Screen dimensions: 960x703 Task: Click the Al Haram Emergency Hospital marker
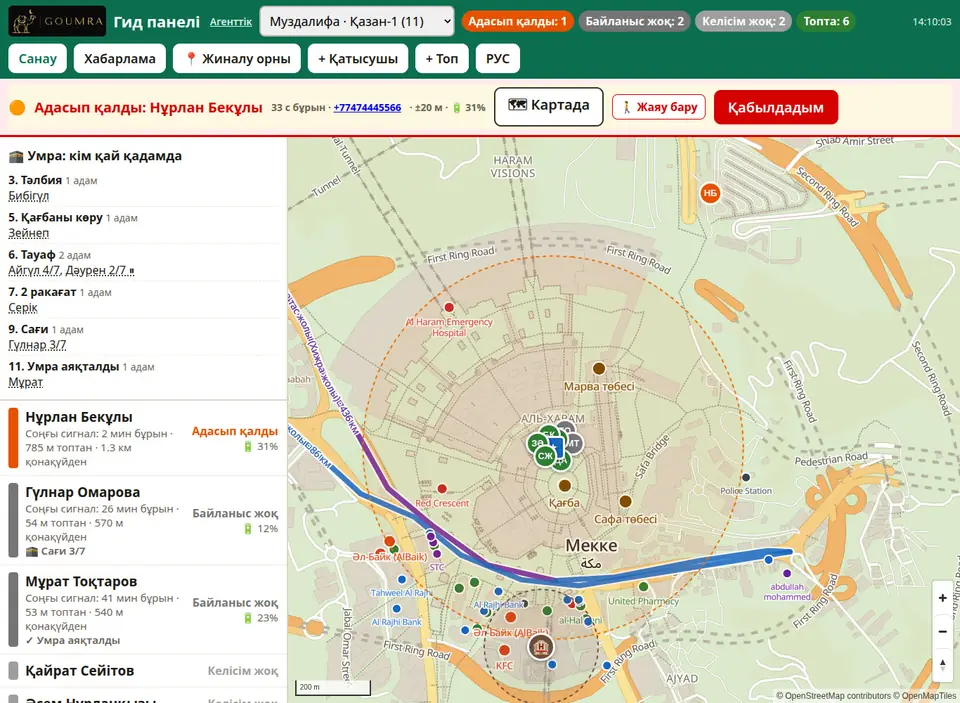point(449,307)
